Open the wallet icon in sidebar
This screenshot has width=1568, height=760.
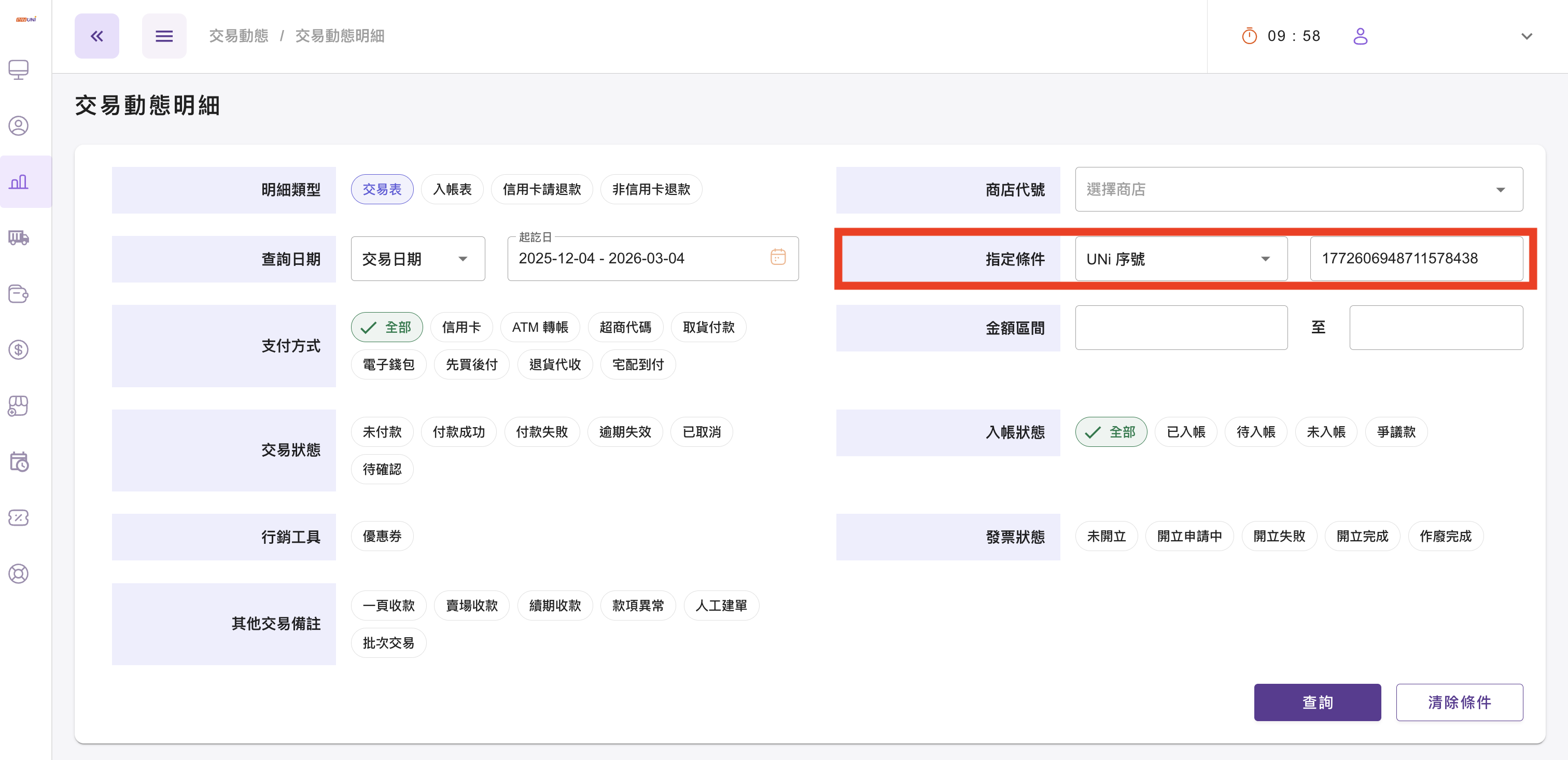(x=18, y=294)
